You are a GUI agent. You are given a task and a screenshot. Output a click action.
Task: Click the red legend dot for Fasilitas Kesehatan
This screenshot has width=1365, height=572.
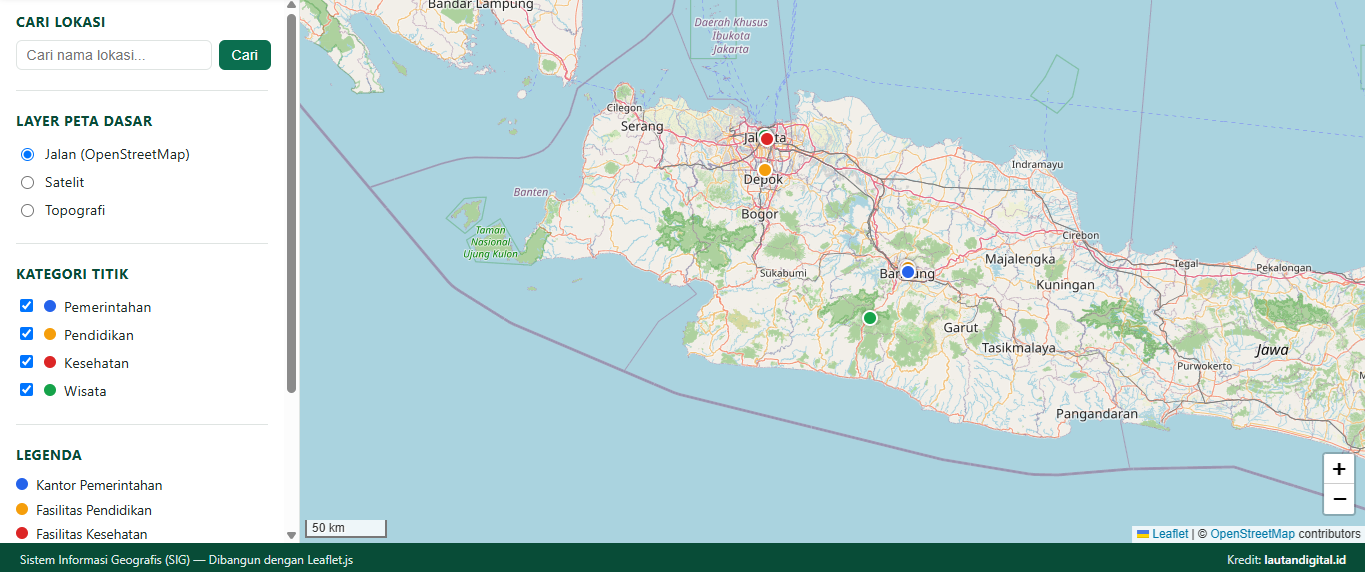[22, 533]
